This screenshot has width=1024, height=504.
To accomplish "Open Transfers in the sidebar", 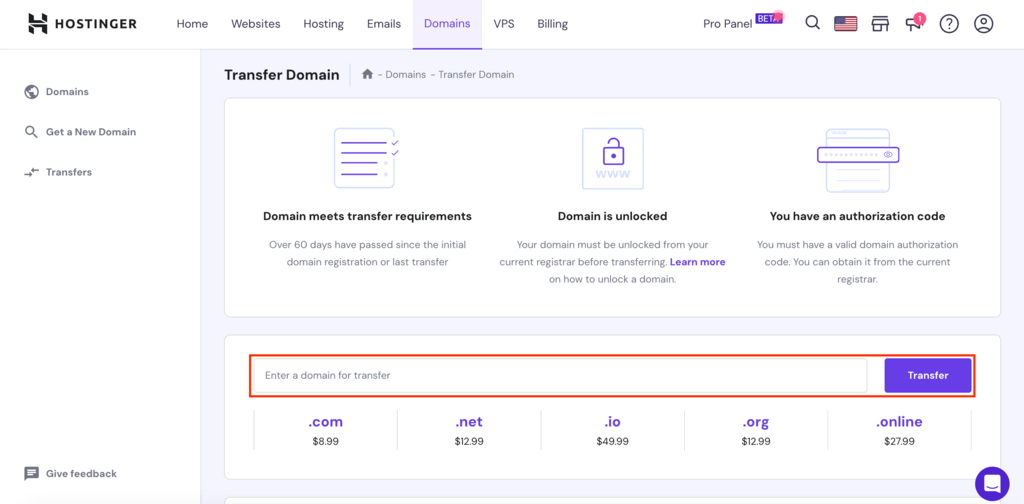I will coord(68,172).
